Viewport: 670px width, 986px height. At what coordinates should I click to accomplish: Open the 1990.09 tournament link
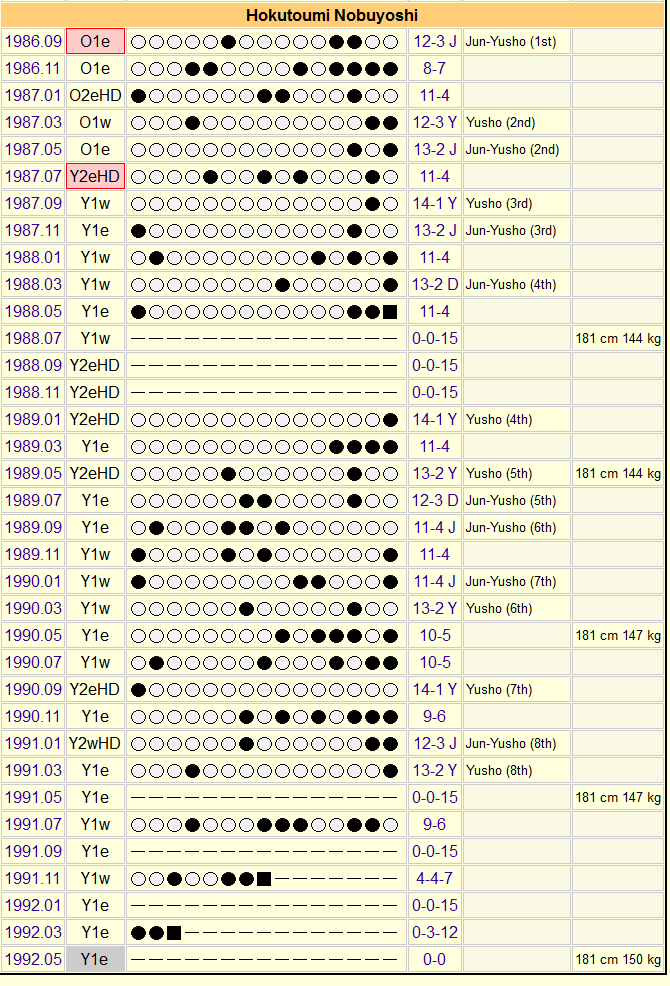coord(33,690)
